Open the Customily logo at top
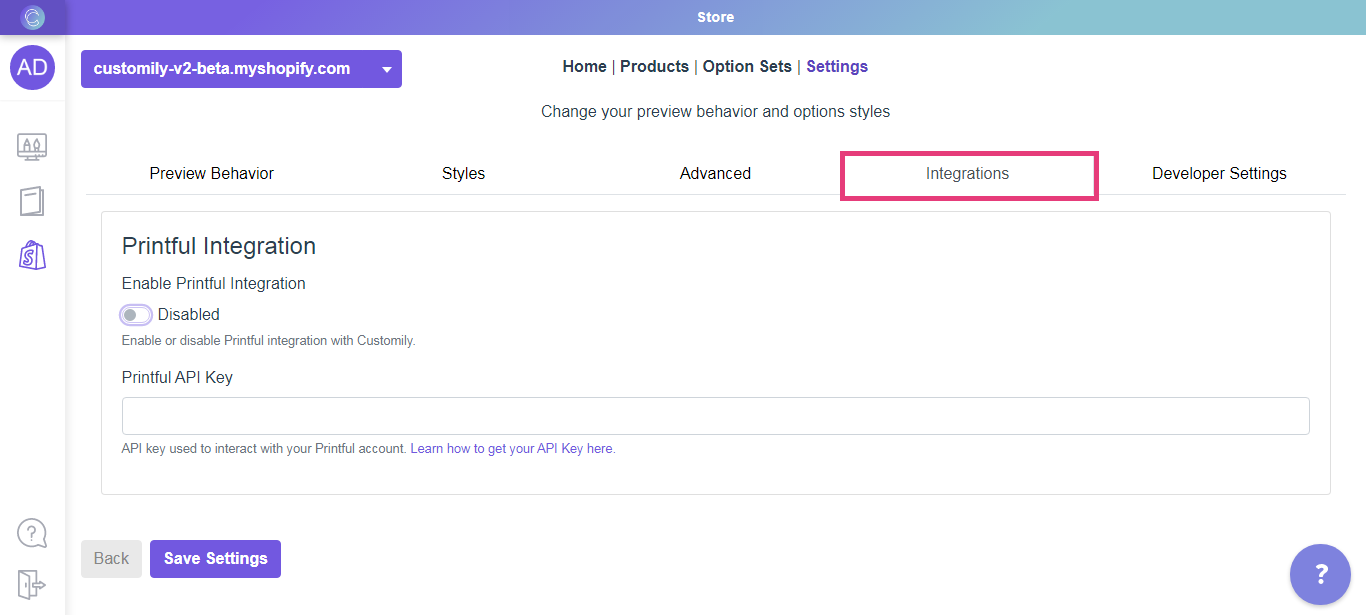The height and width of the screenshot is (615, 1366). point(33,17)
